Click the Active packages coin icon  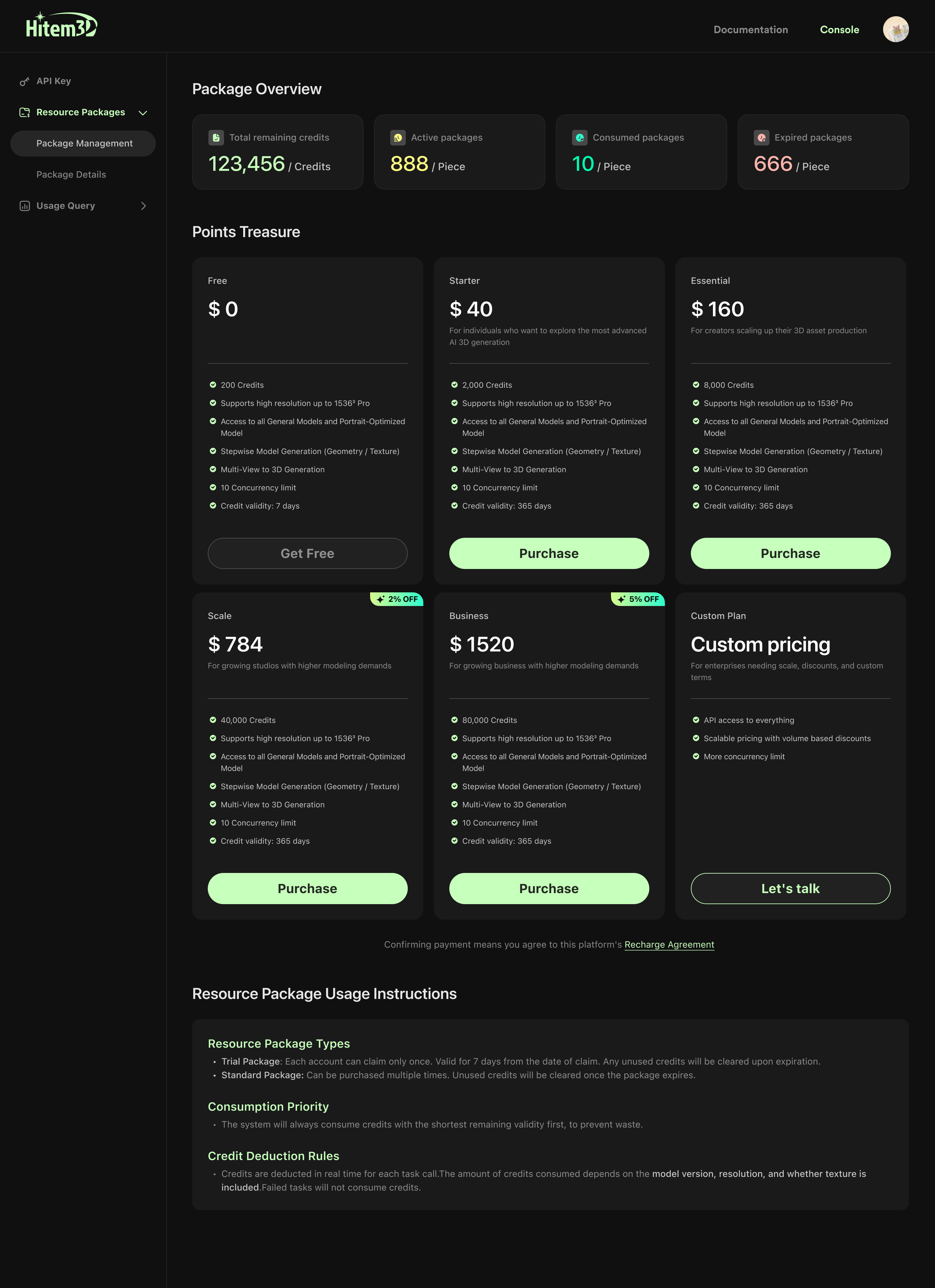398,137
